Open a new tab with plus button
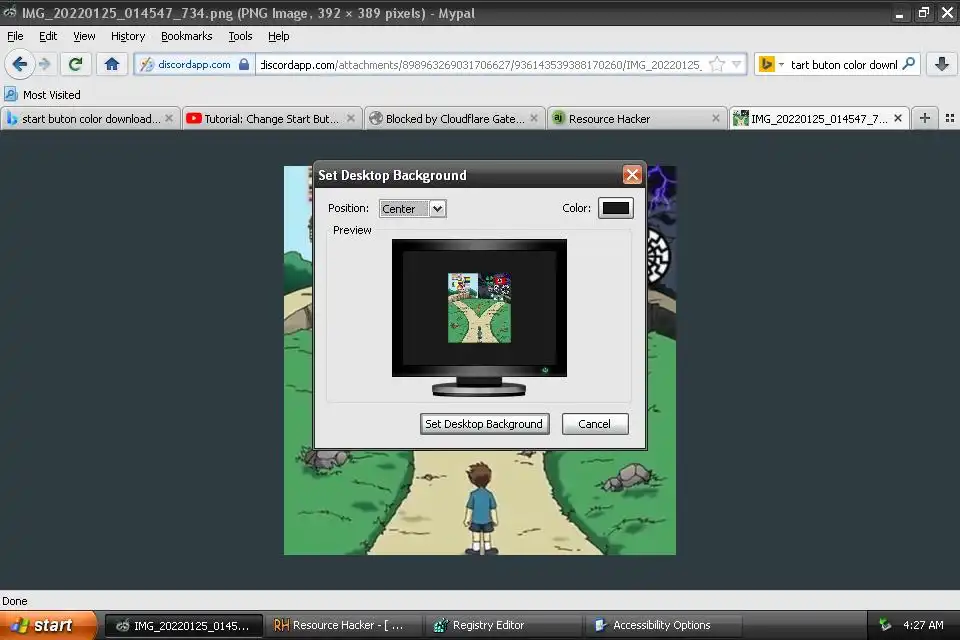Viewport: 960px width, 640px height. coord(924,118)
